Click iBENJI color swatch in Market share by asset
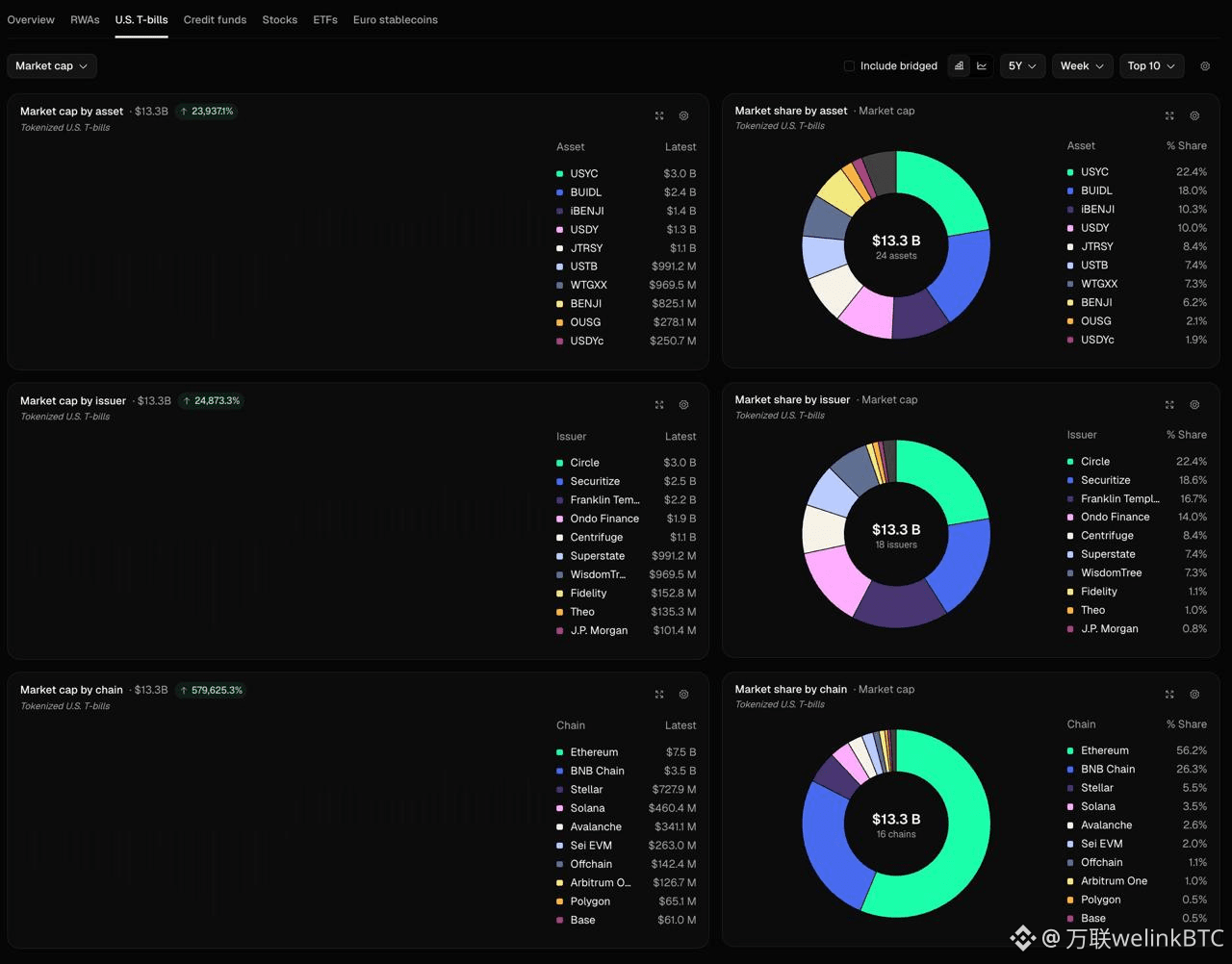This screenshot has width=1232, height=964. click(x=1070, y=210)
